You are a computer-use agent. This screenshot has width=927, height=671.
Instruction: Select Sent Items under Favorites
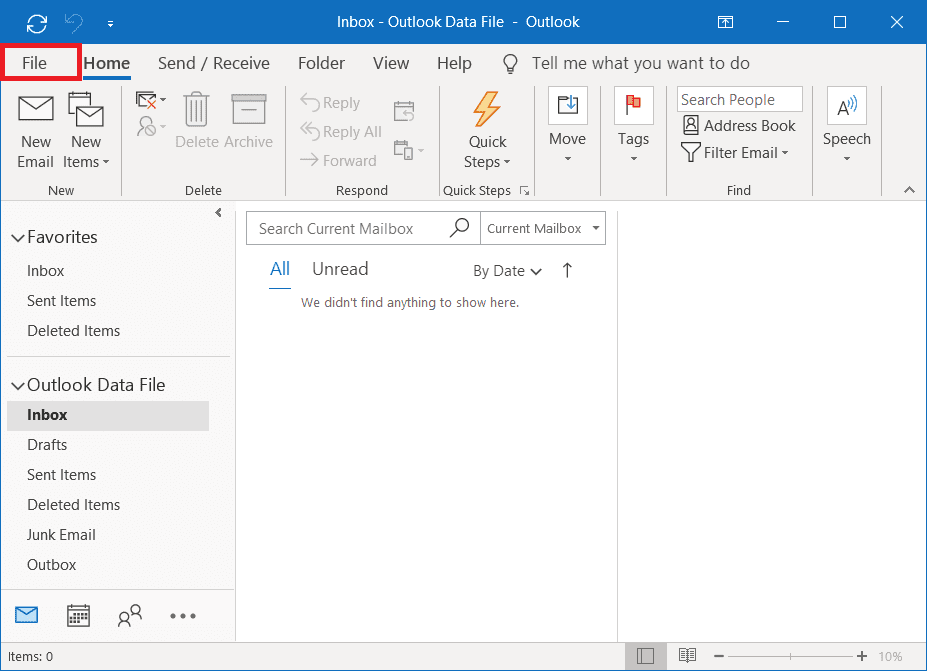click(x=61, y=301)
